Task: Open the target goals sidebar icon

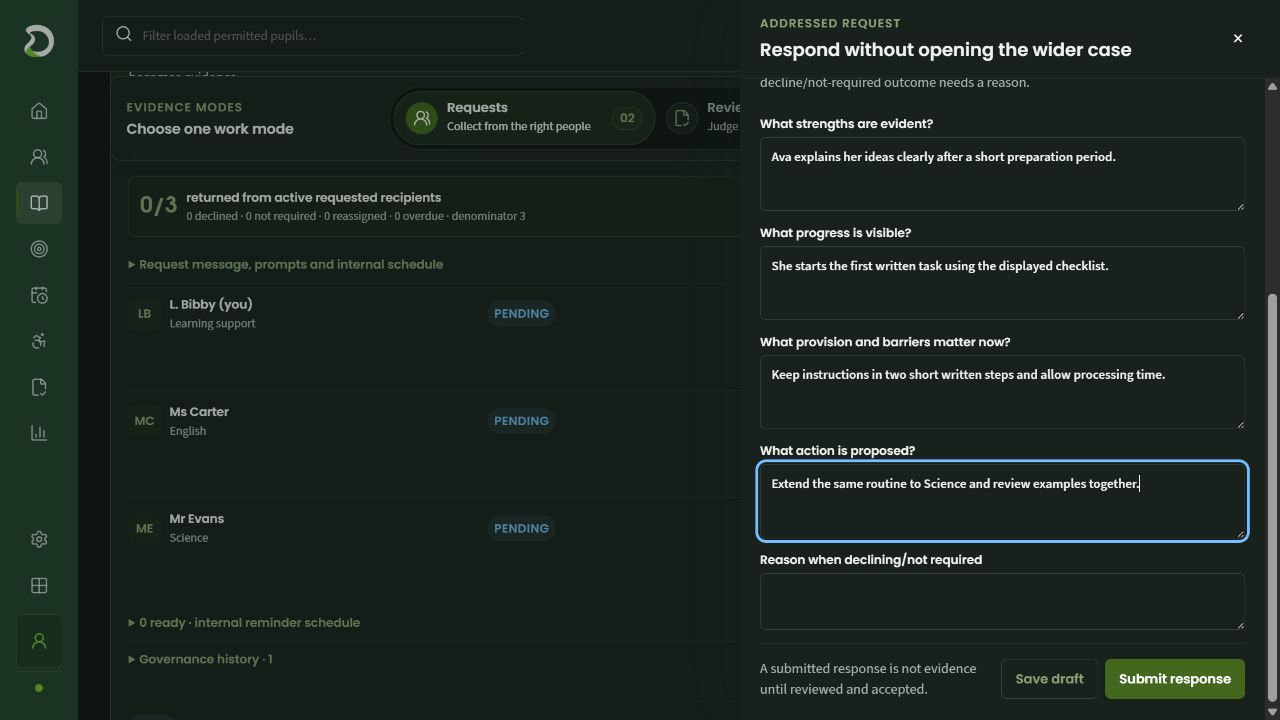Action: [x=39, y=249]
